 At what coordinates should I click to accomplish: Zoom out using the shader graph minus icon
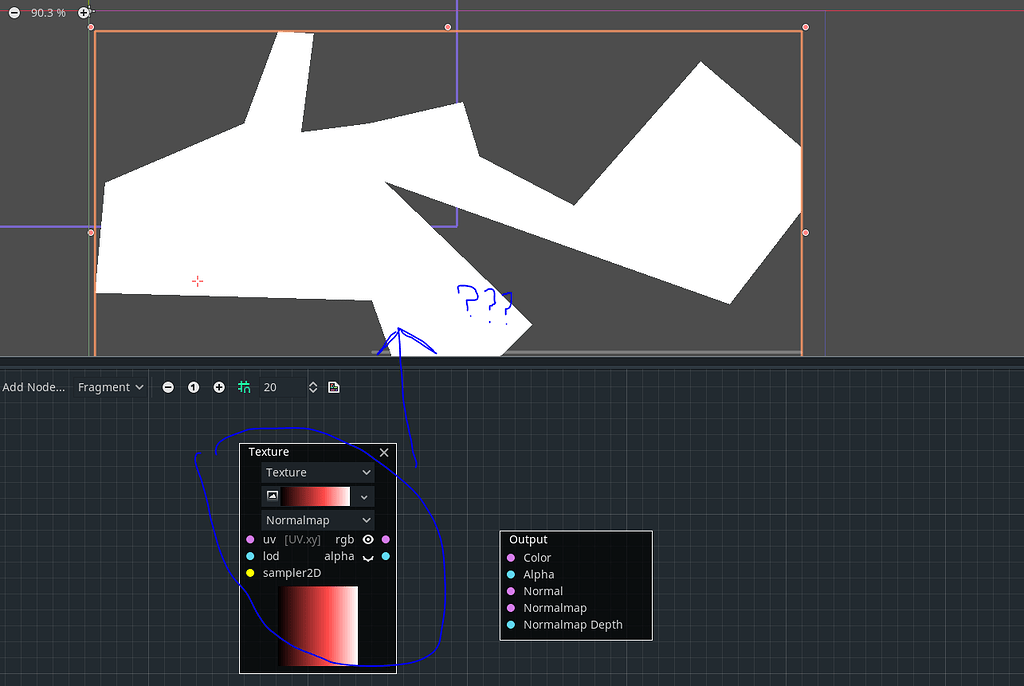(168, 387)
